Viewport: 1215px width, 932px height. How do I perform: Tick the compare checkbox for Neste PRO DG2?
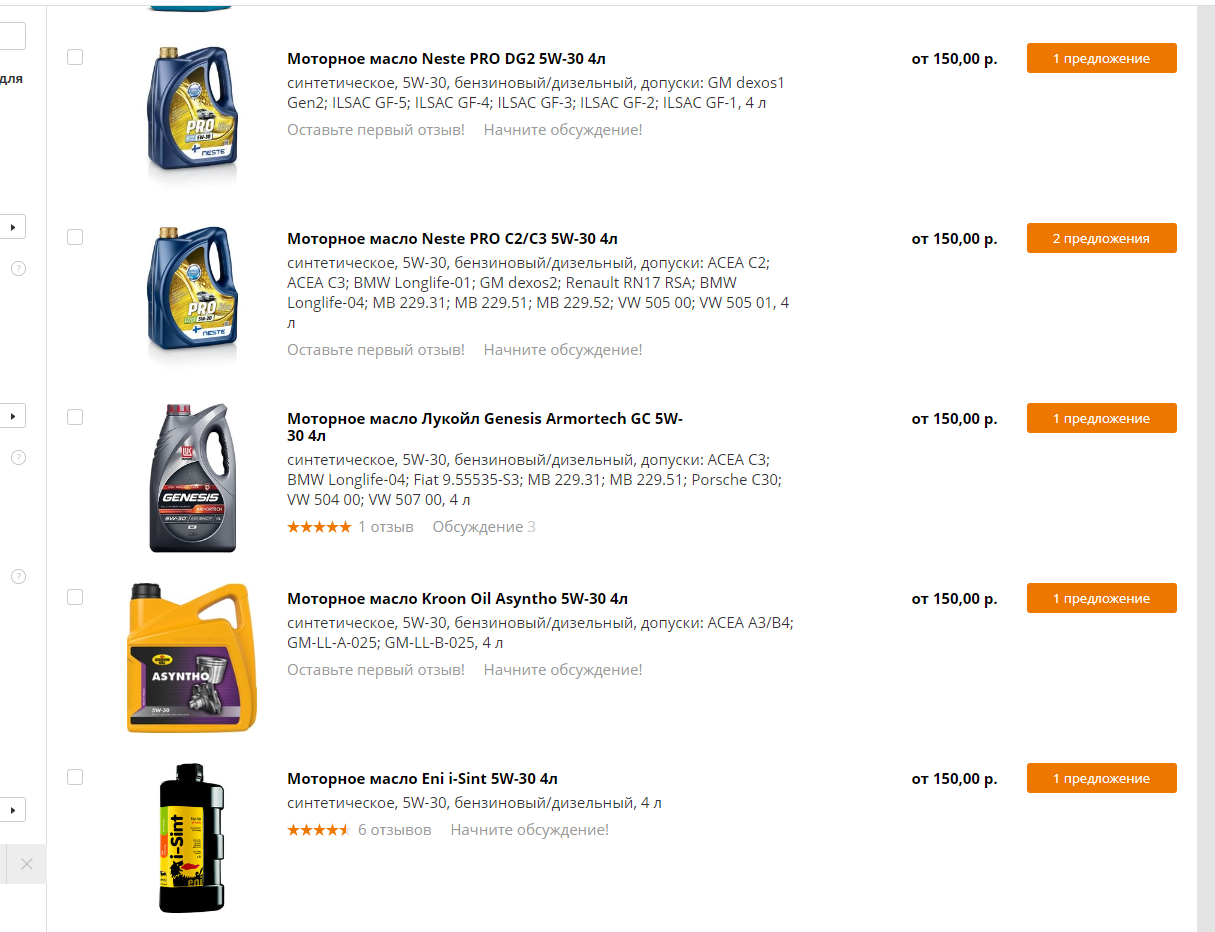point(75,57)
